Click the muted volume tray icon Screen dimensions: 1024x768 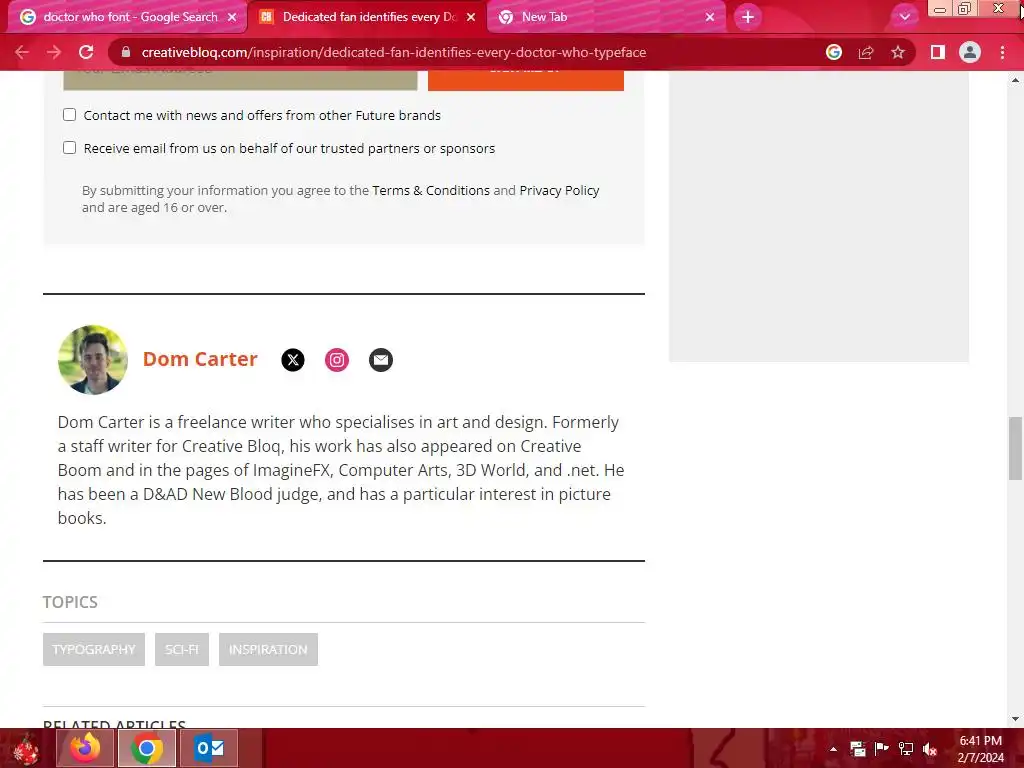(930, 749)
